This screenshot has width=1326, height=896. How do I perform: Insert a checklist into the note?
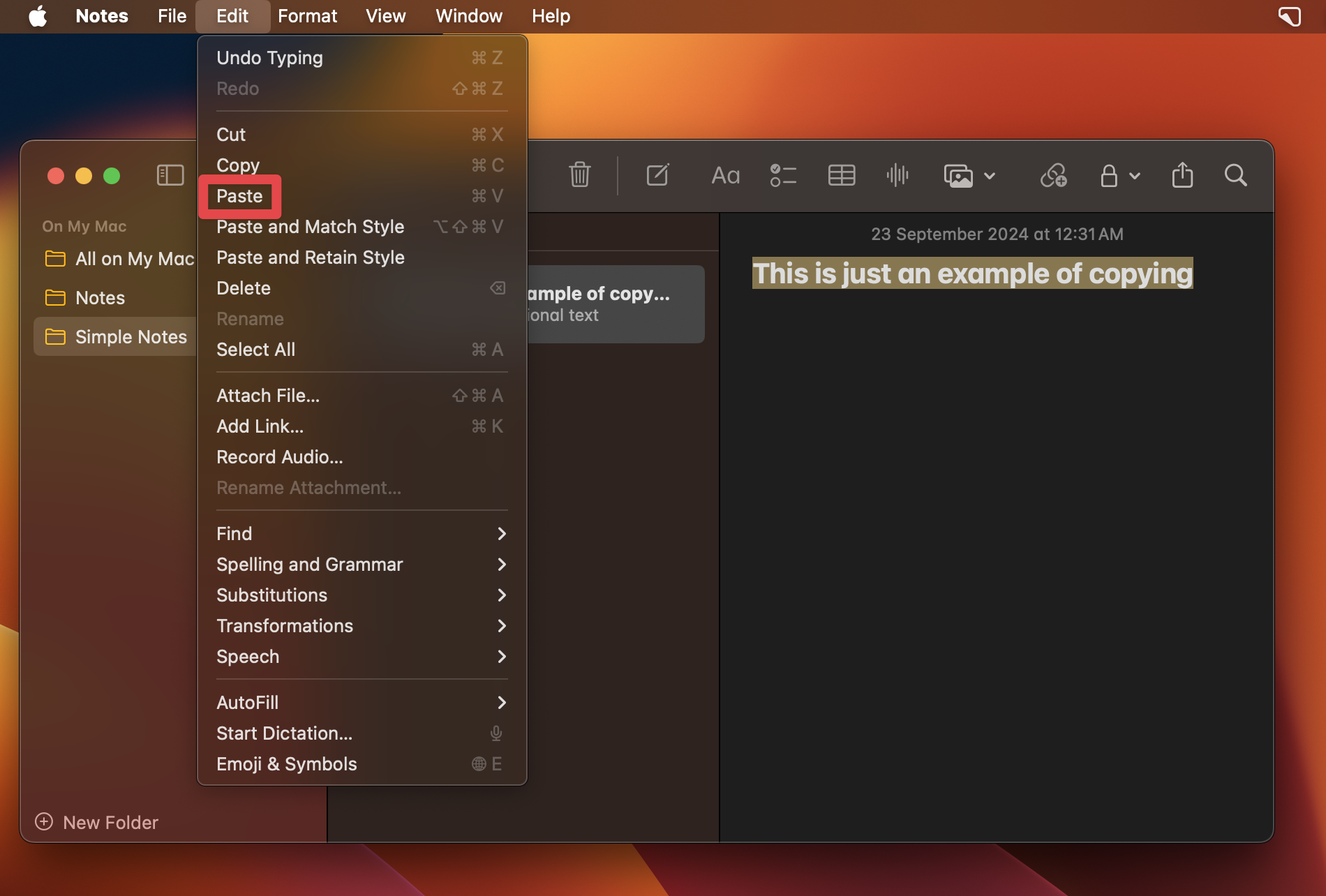point(783,176)
